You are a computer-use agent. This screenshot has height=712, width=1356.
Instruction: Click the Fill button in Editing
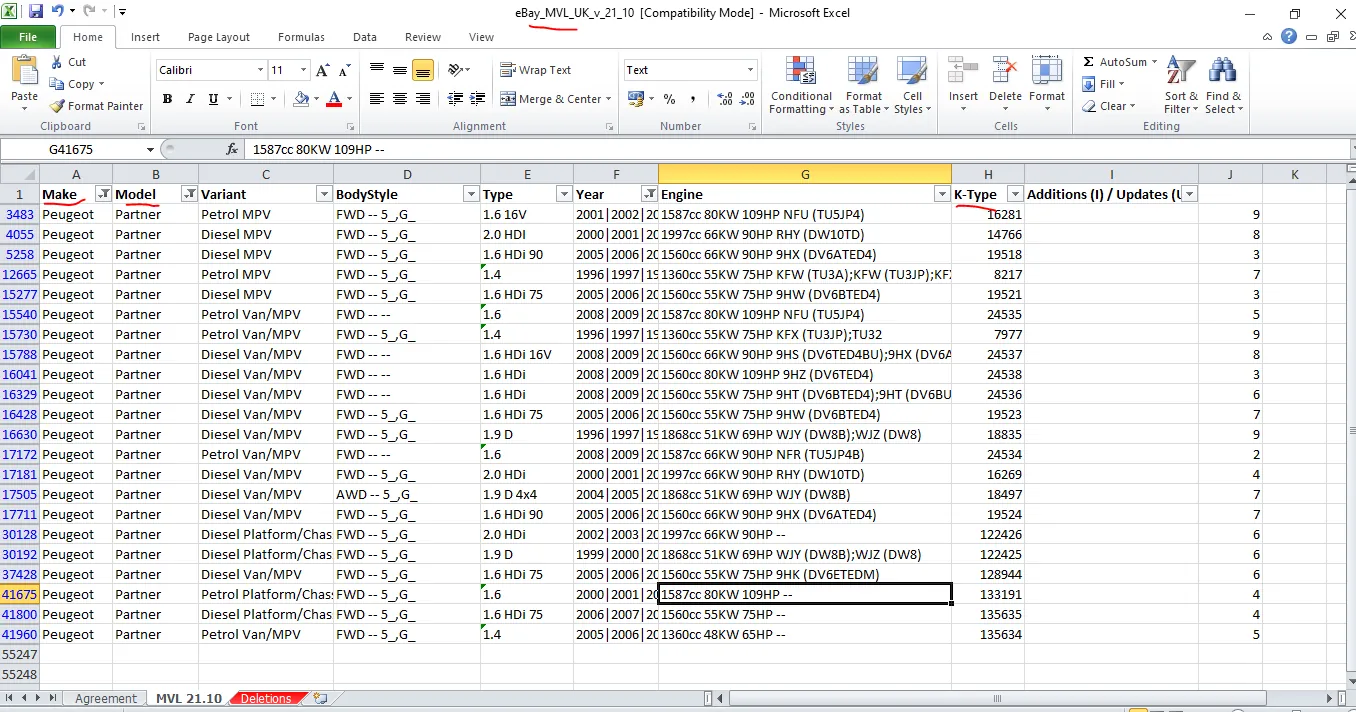(x=1104, y=84)
